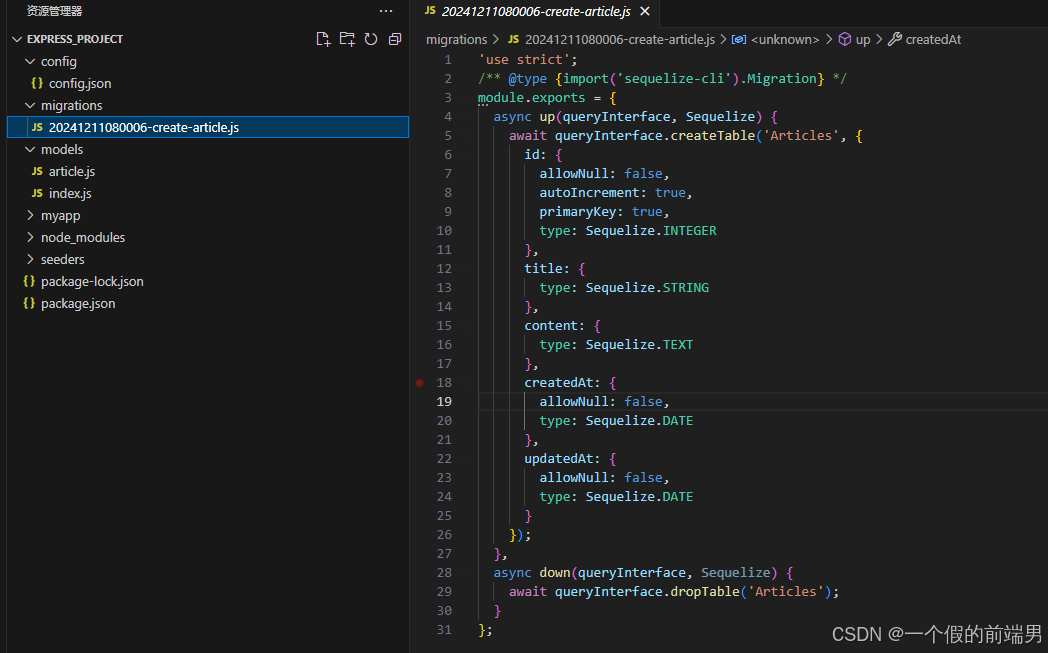
Task: Close the 20241211080006-create-article.js editor tab
Action: tap(645, 11)
